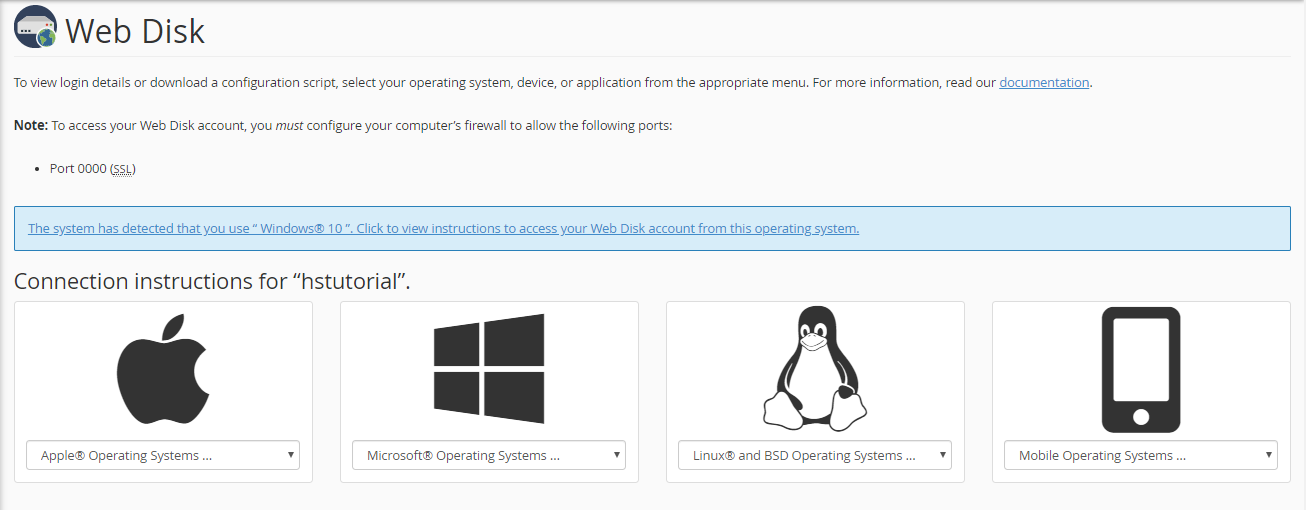Open the Apple Operating Systems dropdown
Screen dimensions: 1306x510
(163, 456)
